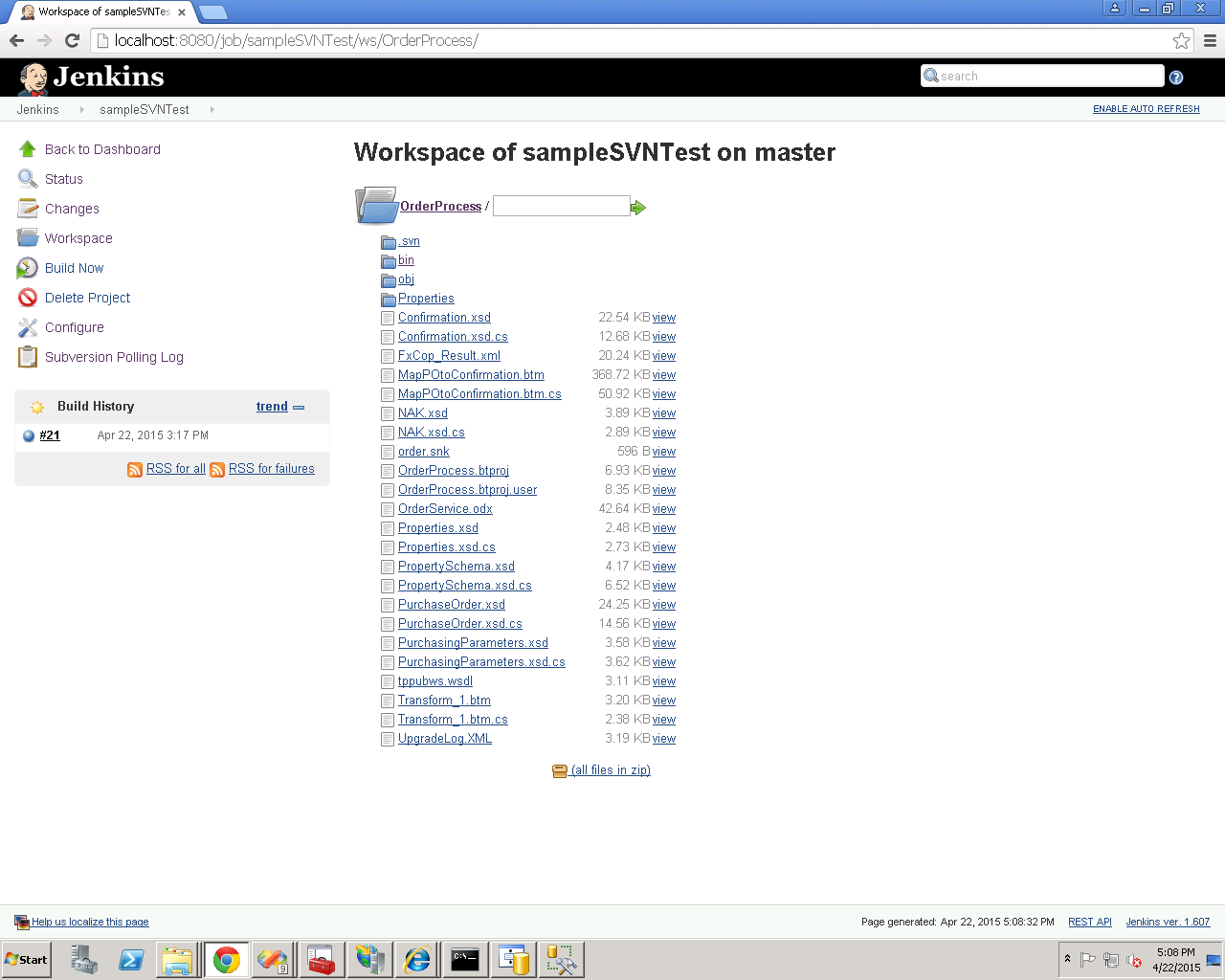Screen dimensions: 1225x980
Task: Click the Back to Dashboard arrow icon
Action: point(28,149)
